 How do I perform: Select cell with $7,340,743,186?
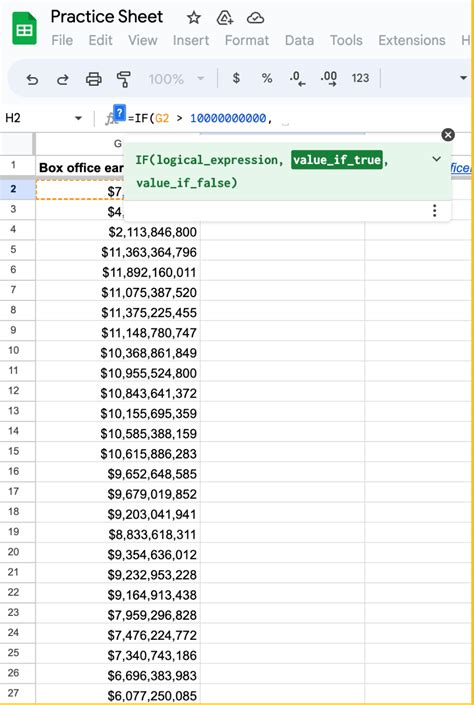pos(118,654)
